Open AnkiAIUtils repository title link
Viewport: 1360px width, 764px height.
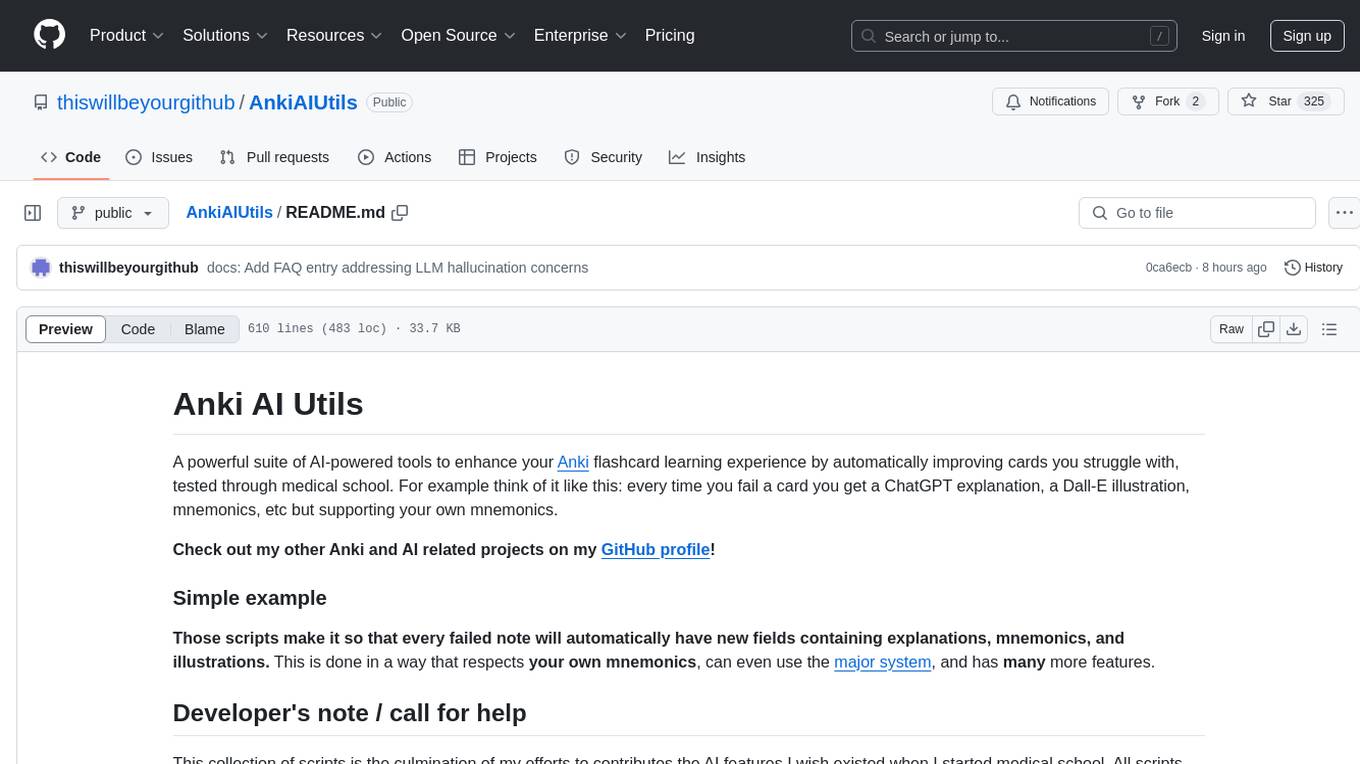pyautogui.click(x=303, y=102)
